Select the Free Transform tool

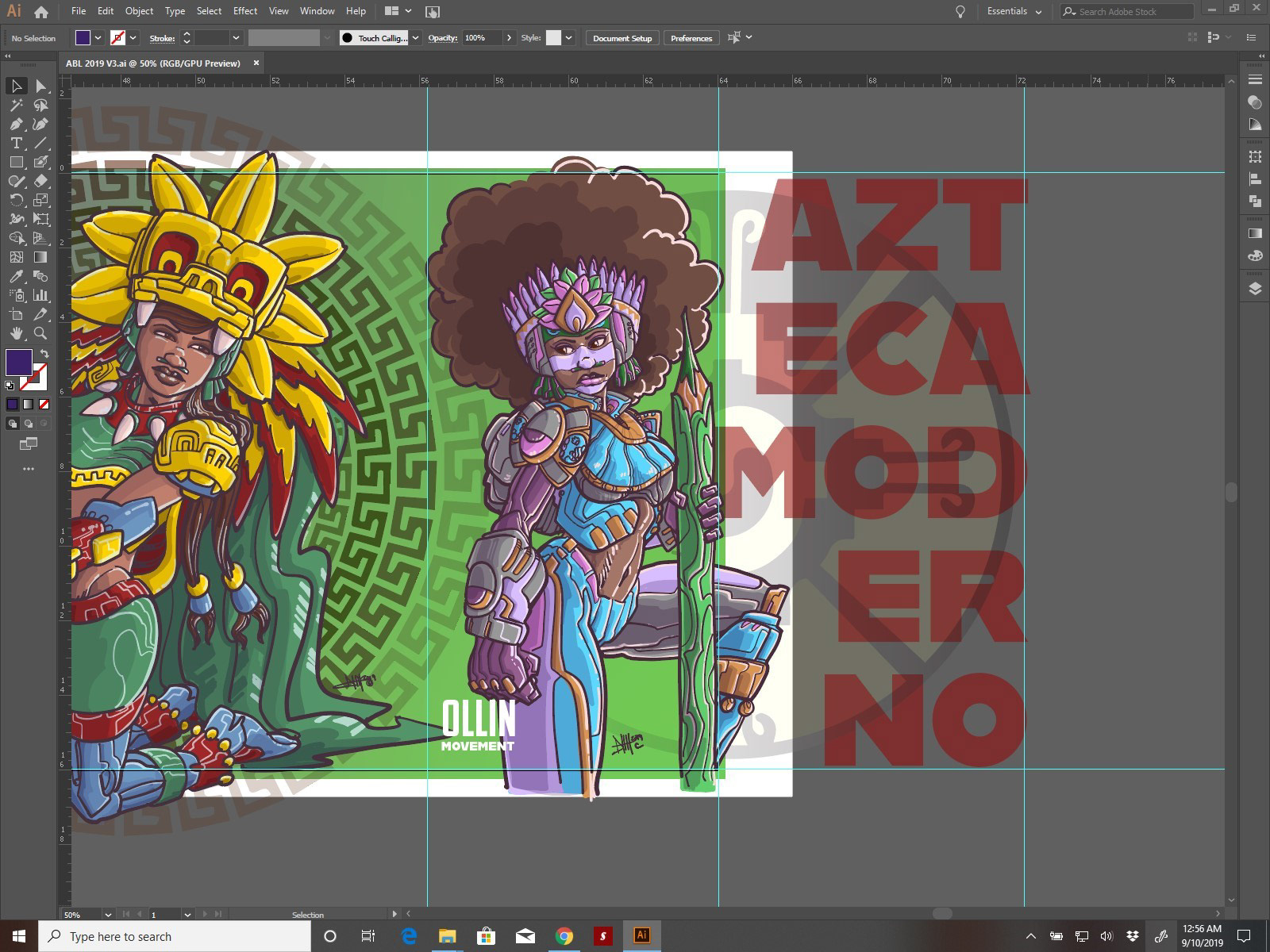point(40,219)
